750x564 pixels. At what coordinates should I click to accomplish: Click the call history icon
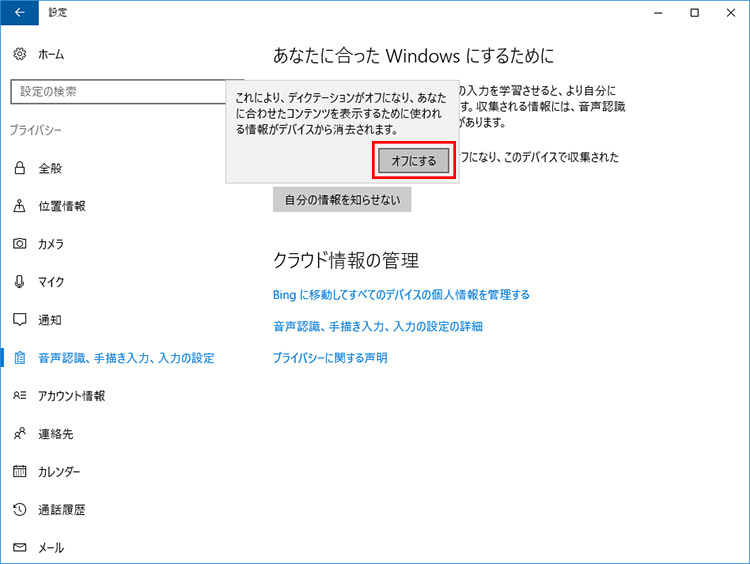[x=19, y=510]
